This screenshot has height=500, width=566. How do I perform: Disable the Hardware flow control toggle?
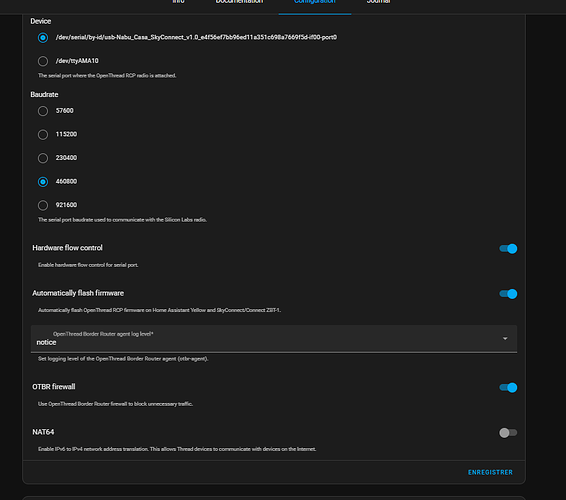pos(508,248)
